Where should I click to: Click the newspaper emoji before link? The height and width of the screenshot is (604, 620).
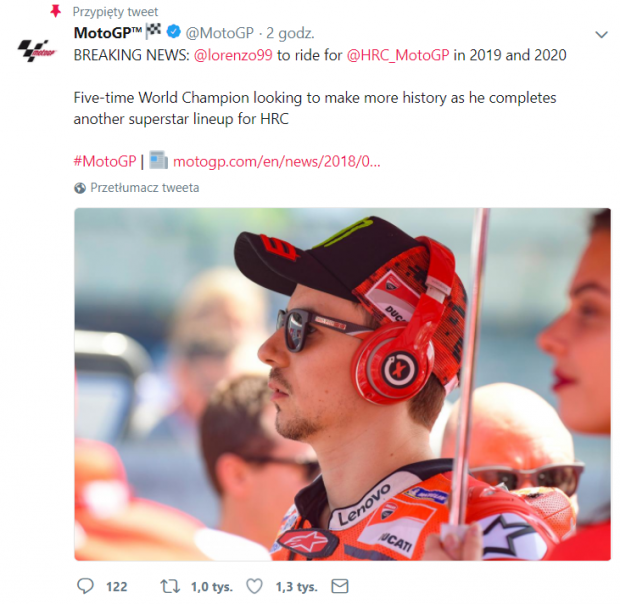click(158, 160)
